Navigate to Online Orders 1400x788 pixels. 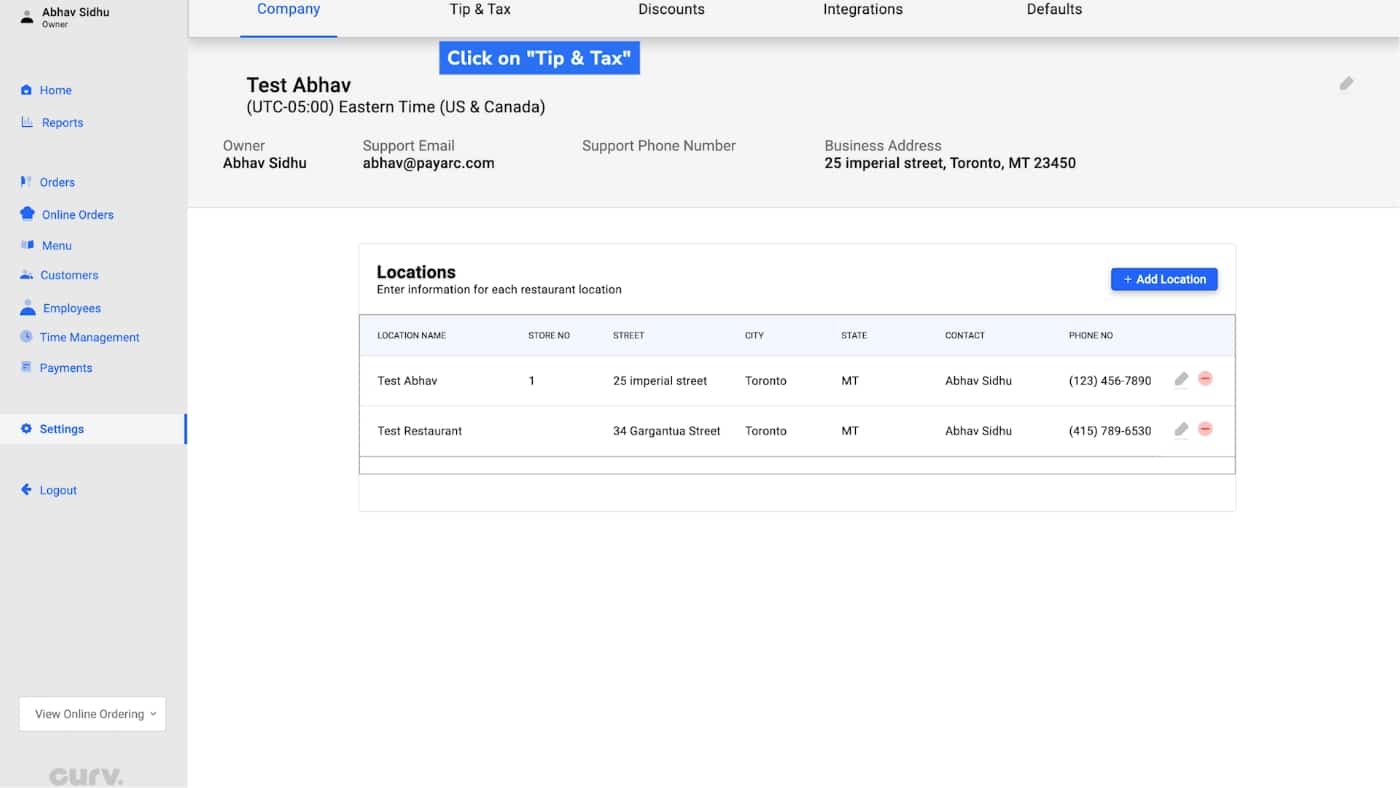tap(78, 215)
